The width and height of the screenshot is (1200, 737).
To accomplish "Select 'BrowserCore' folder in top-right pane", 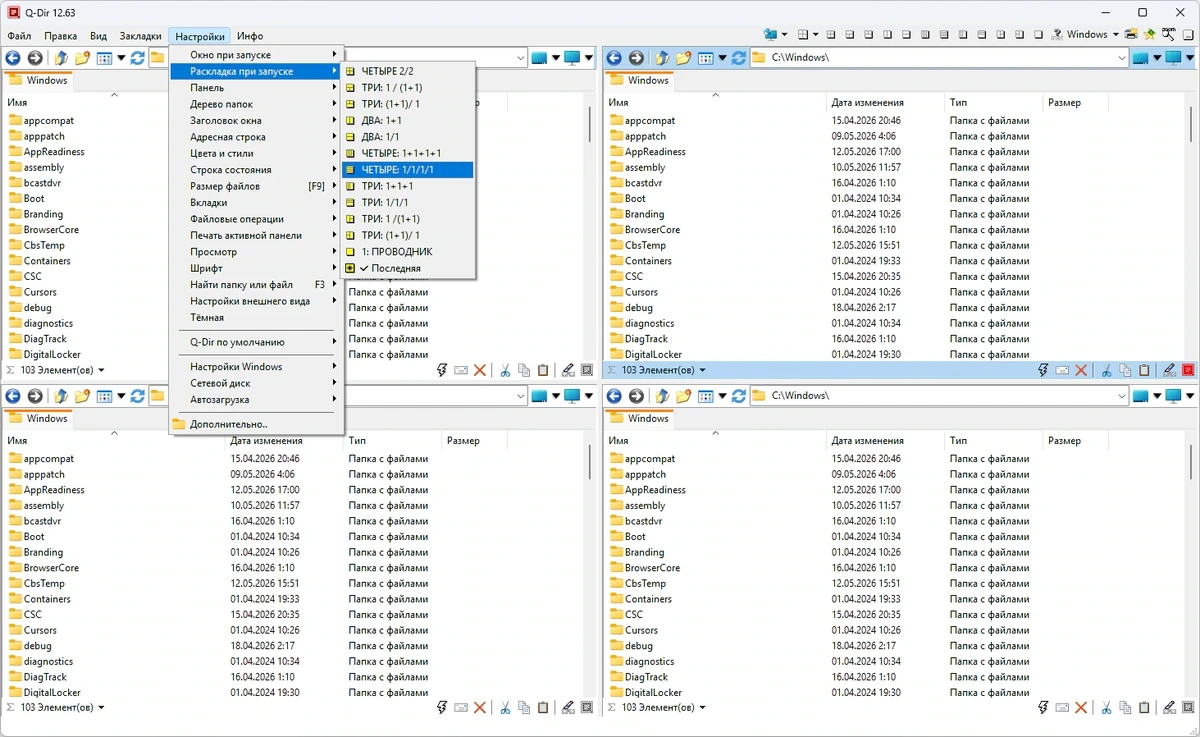I will pos(652,230).
